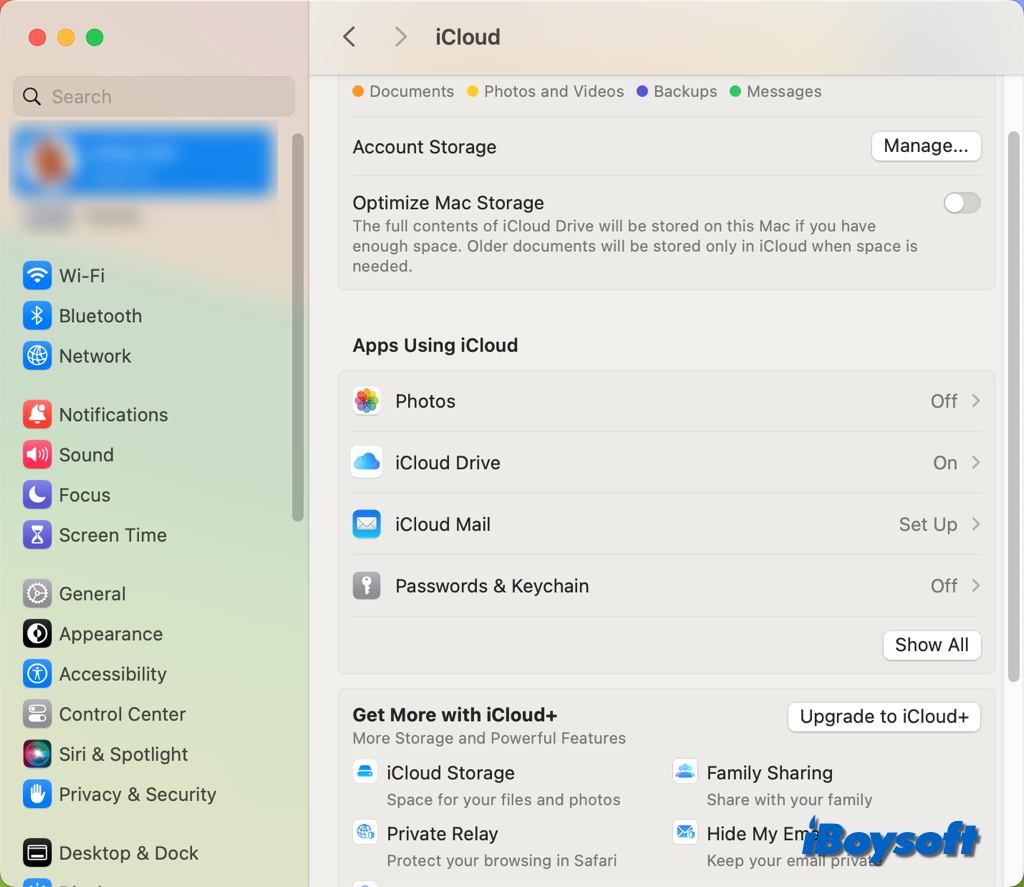Toggle the Optimize Mac Storage switch

962,203
